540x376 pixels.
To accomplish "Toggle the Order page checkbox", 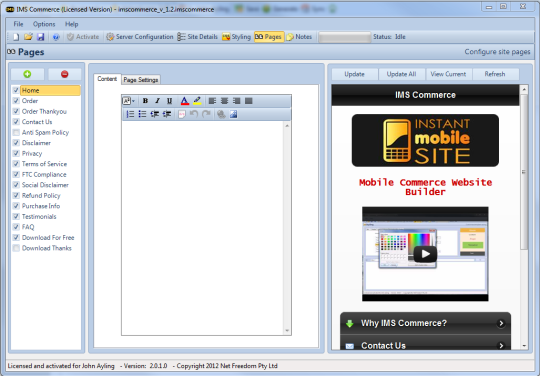I will [x=16, y=101].
